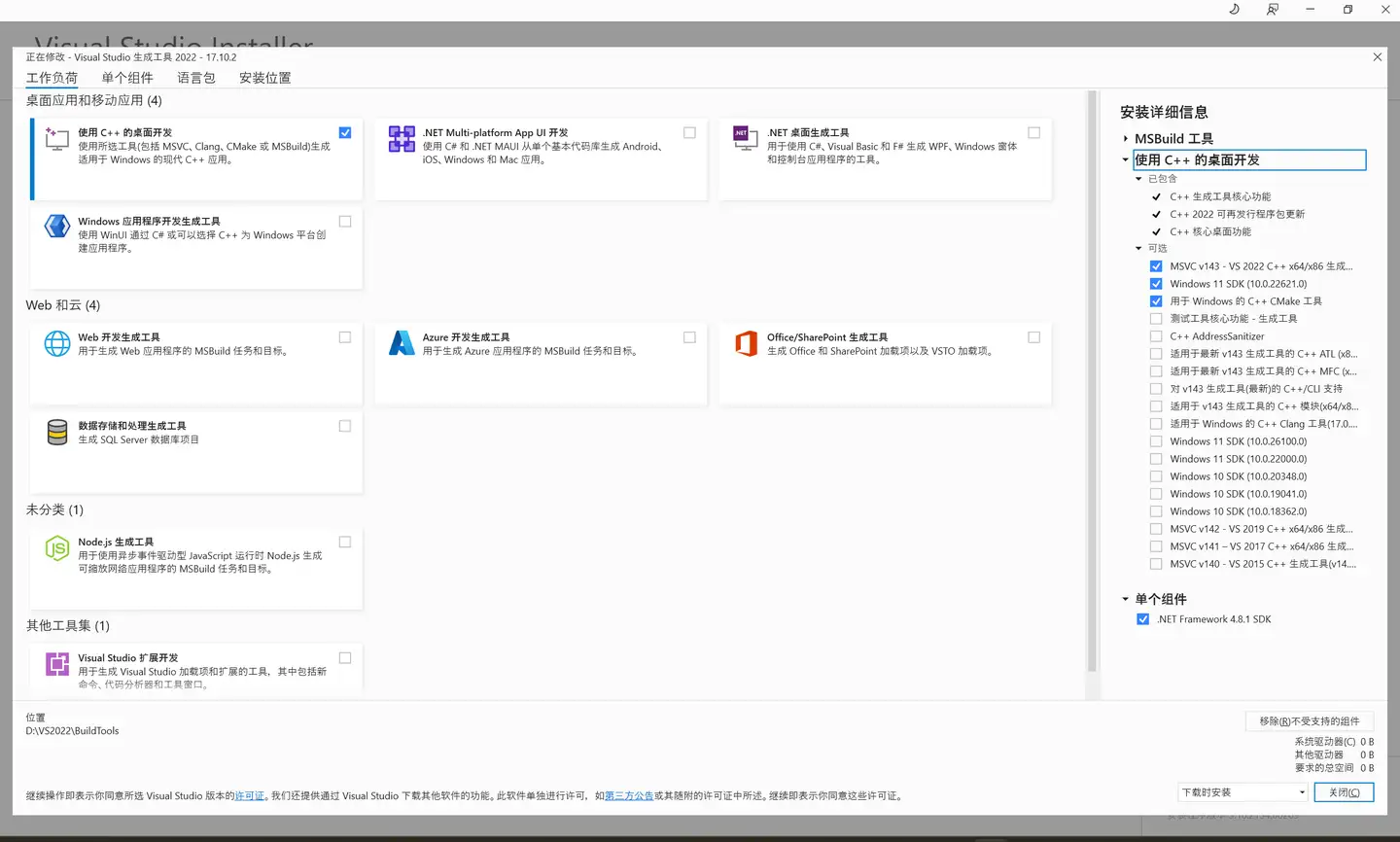The image size is (1400, 842).
Task: Click the .NET MAUI workload icon
Action: tap(402, 139)
